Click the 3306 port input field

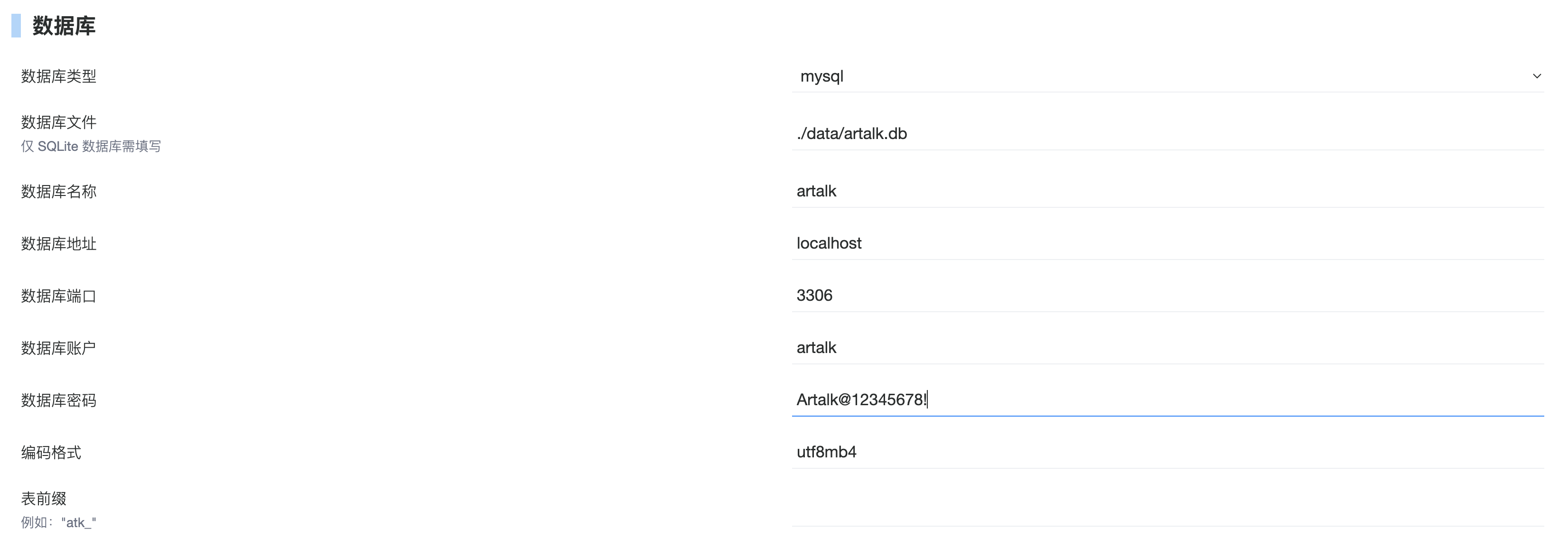(1157, 296)
